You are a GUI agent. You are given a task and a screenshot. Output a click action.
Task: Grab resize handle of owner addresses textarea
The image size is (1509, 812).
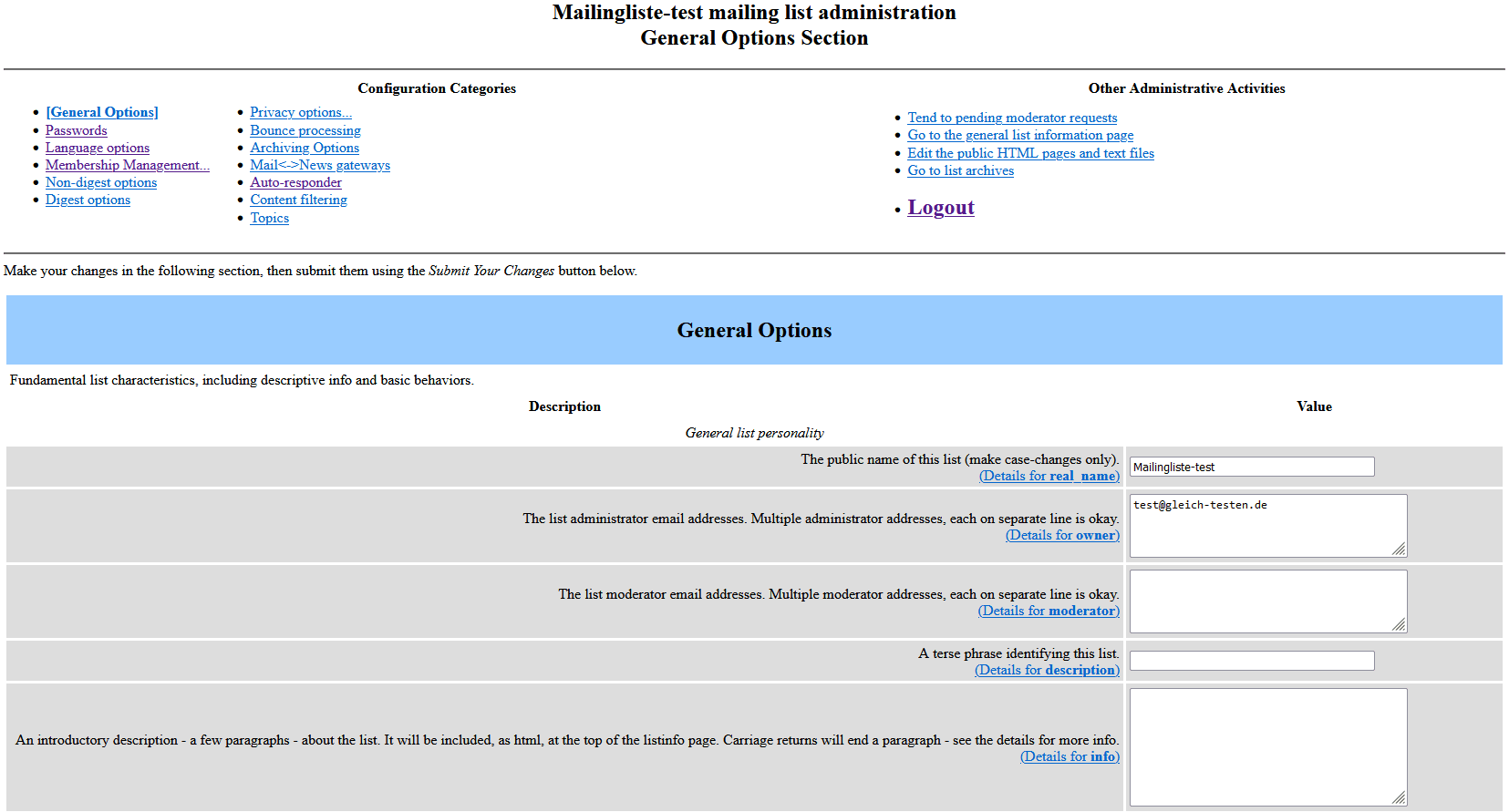pos(1399,549)
